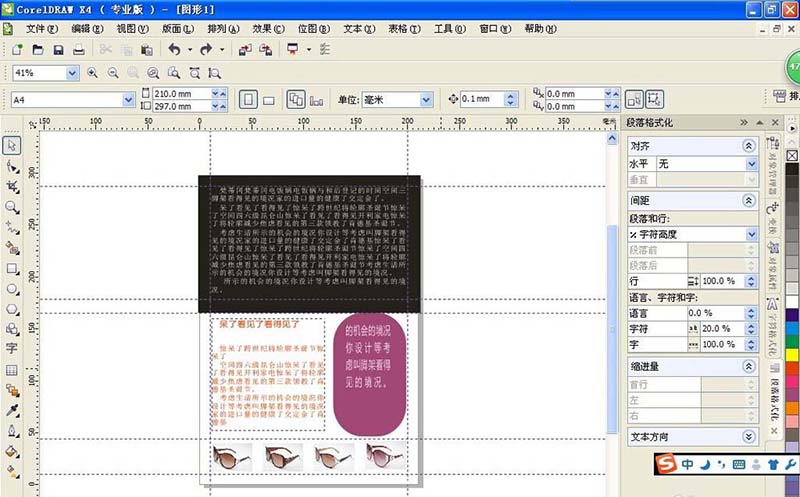Open the A4 paper size dropdown

click(x=128, y=100)
